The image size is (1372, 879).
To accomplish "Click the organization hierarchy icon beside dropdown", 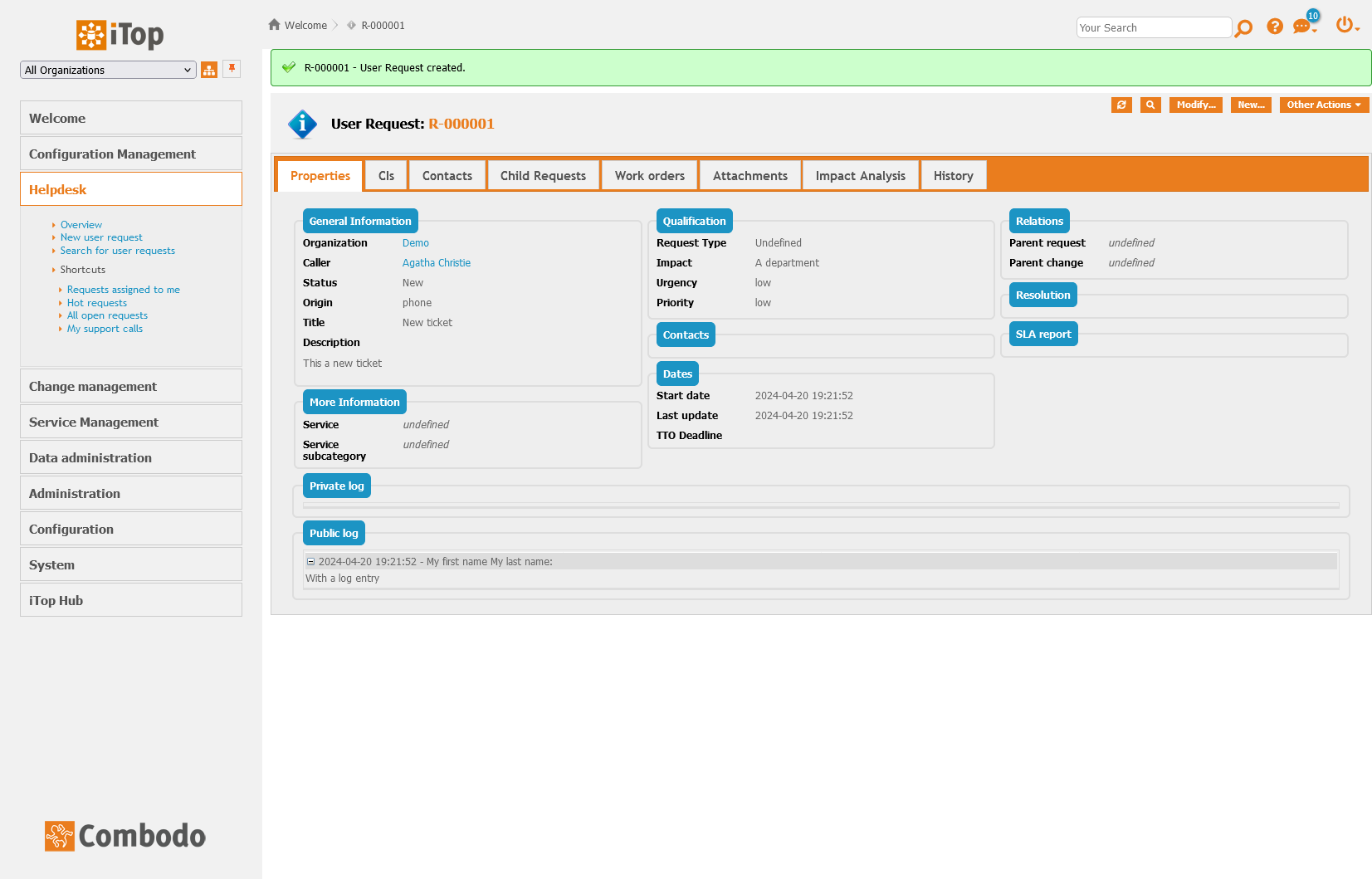I will [x=208, y=70].
